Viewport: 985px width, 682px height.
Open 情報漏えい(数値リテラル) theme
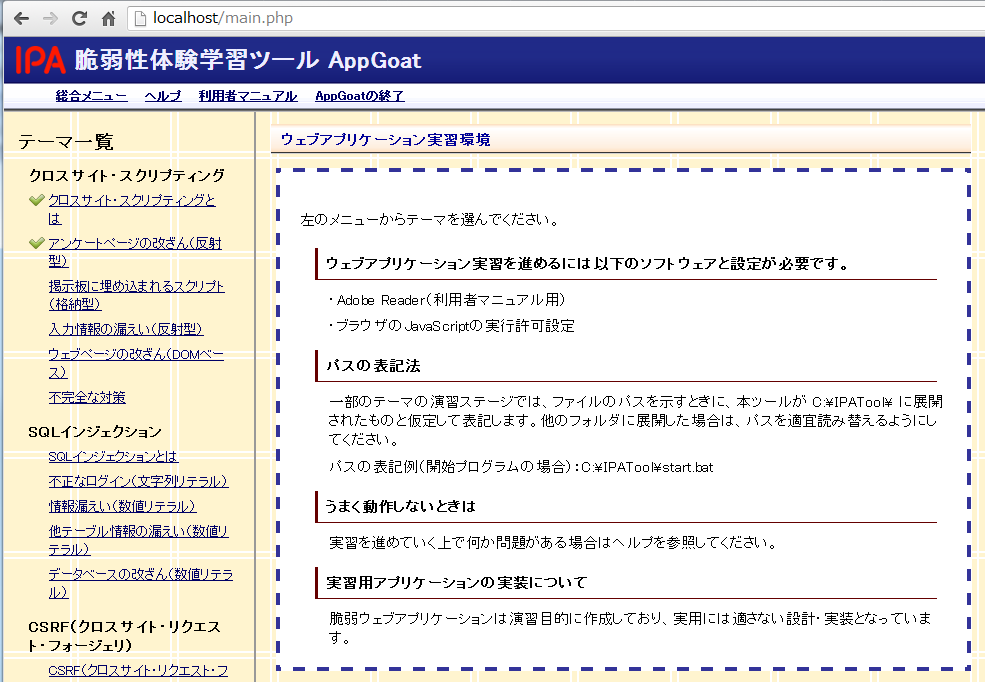coord(122,506)
